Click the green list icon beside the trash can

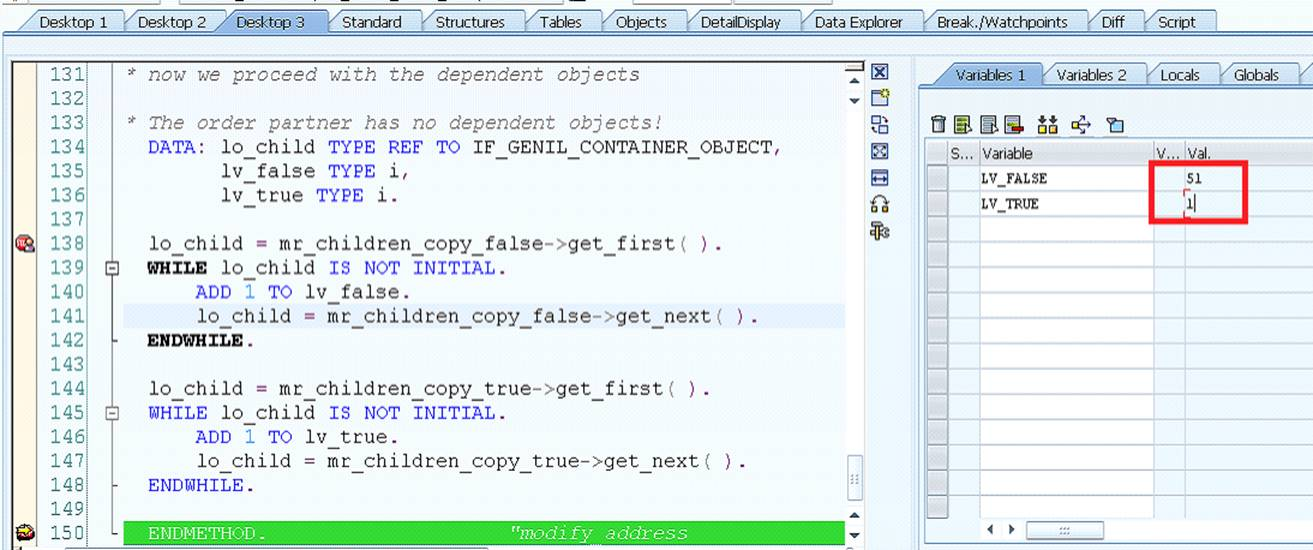coord(963,125)
